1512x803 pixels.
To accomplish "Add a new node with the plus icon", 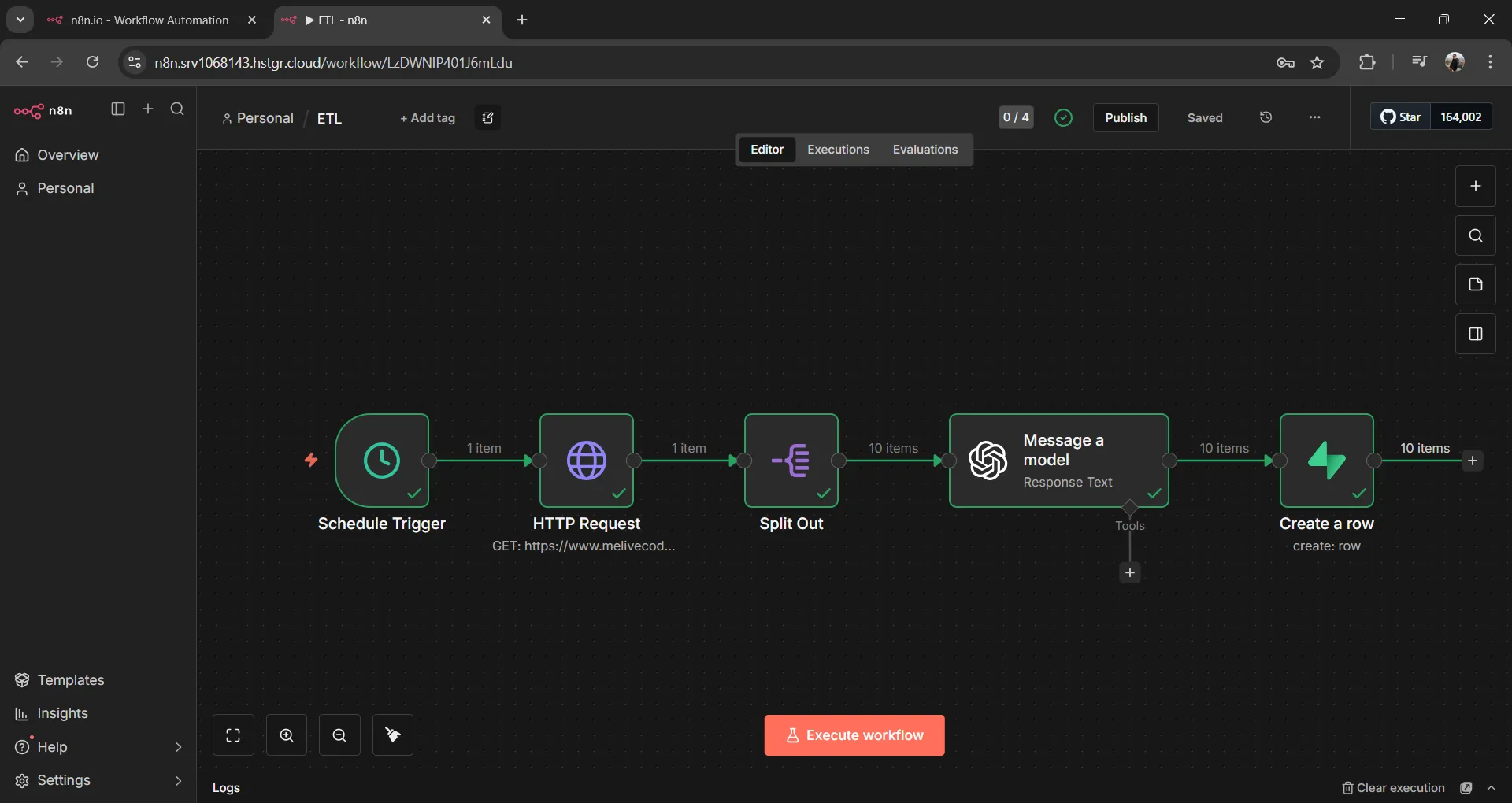I will click(1475, 186).
